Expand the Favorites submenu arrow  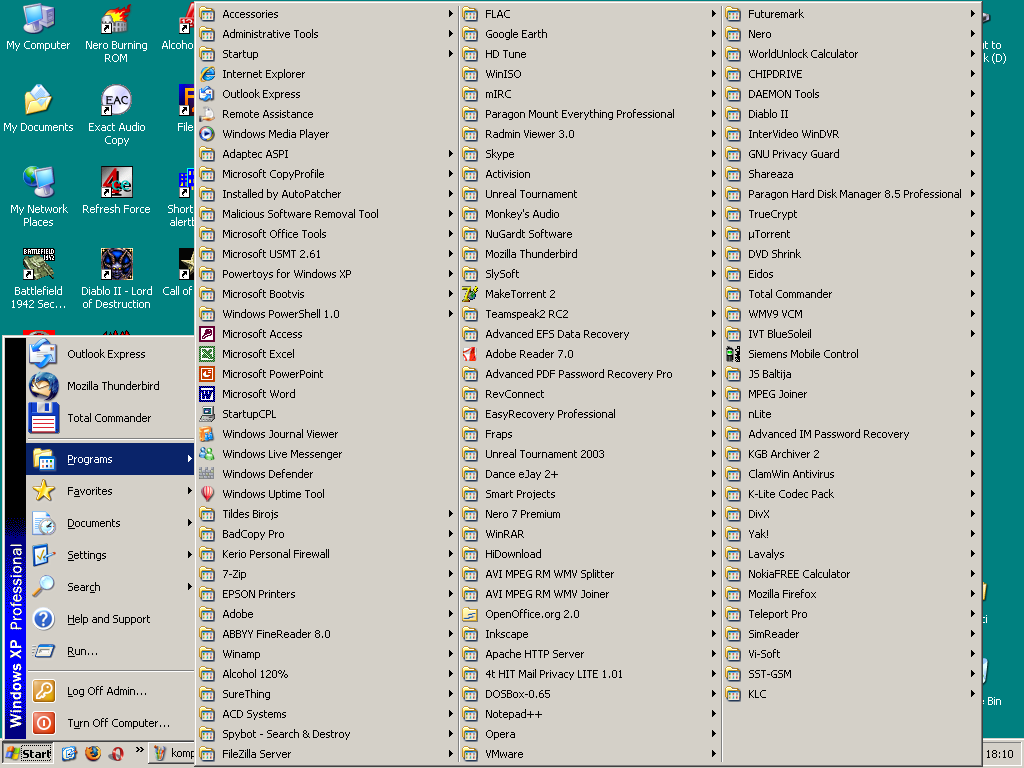[189, 491]
